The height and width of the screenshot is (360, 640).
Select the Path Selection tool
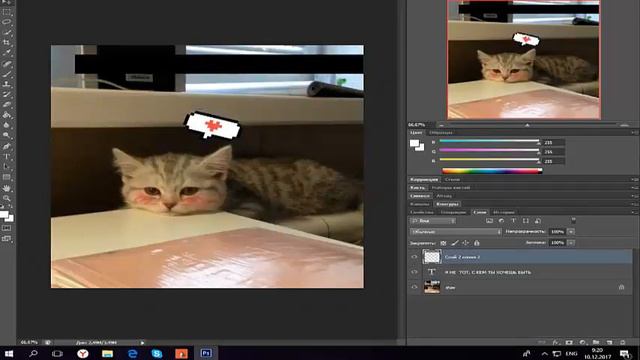coord(7,167)
